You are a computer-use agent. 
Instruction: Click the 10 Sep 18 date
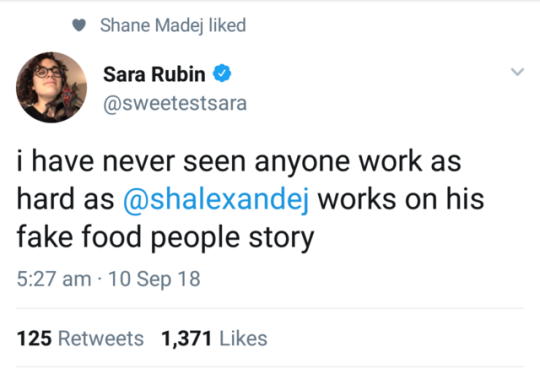154,279
